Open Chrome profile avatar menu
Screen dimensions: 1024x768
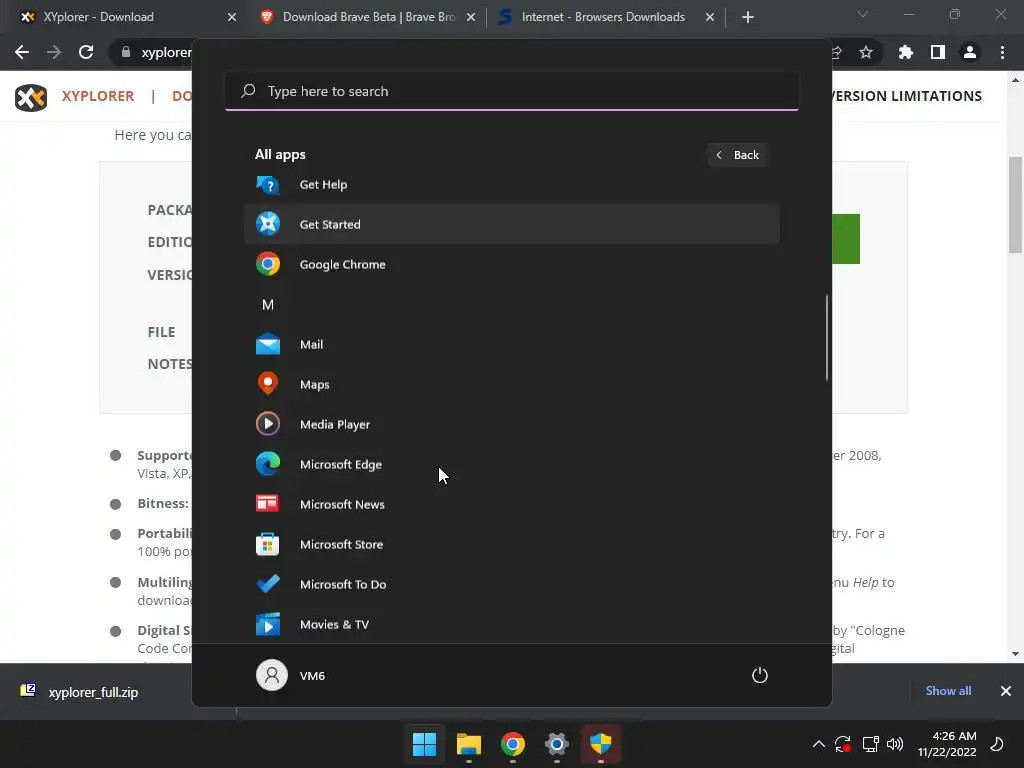970,52
